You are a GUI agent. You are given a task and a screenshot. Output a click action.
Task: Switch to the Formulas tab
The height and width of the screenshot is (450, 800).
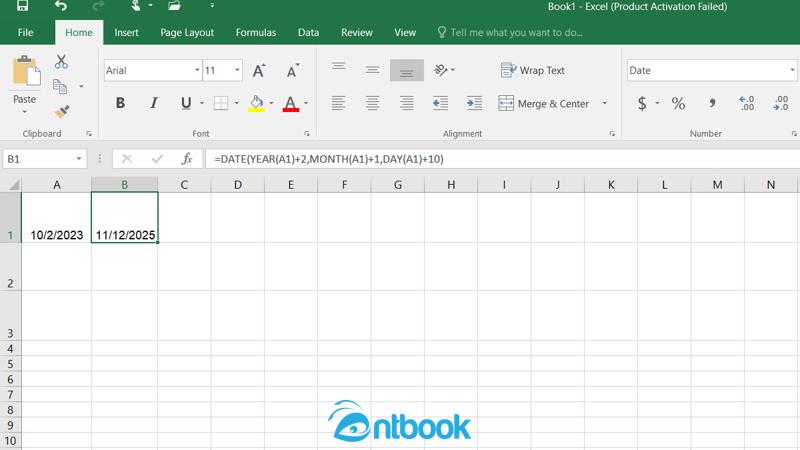pos(256,33)
